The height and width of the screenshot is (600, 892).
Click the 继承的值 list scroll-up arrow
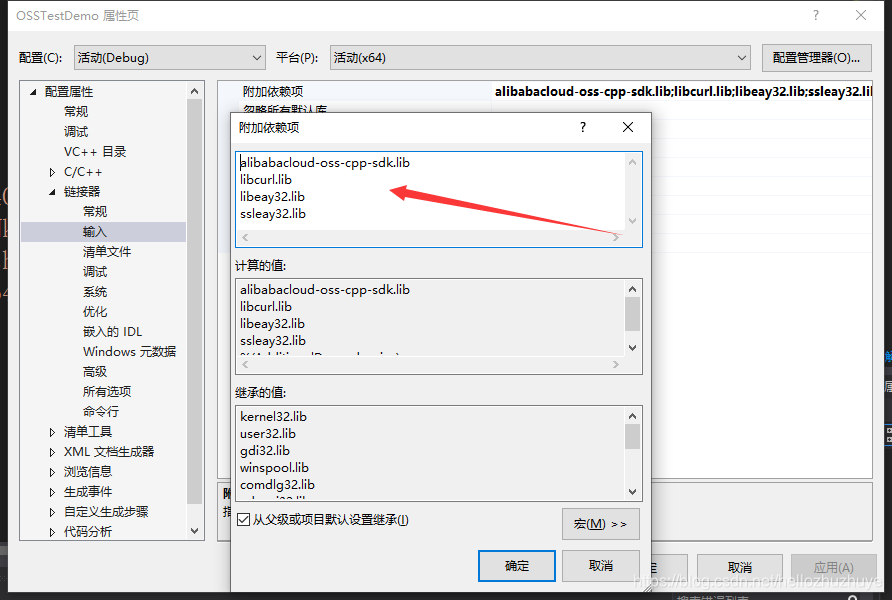pos(632,416)
